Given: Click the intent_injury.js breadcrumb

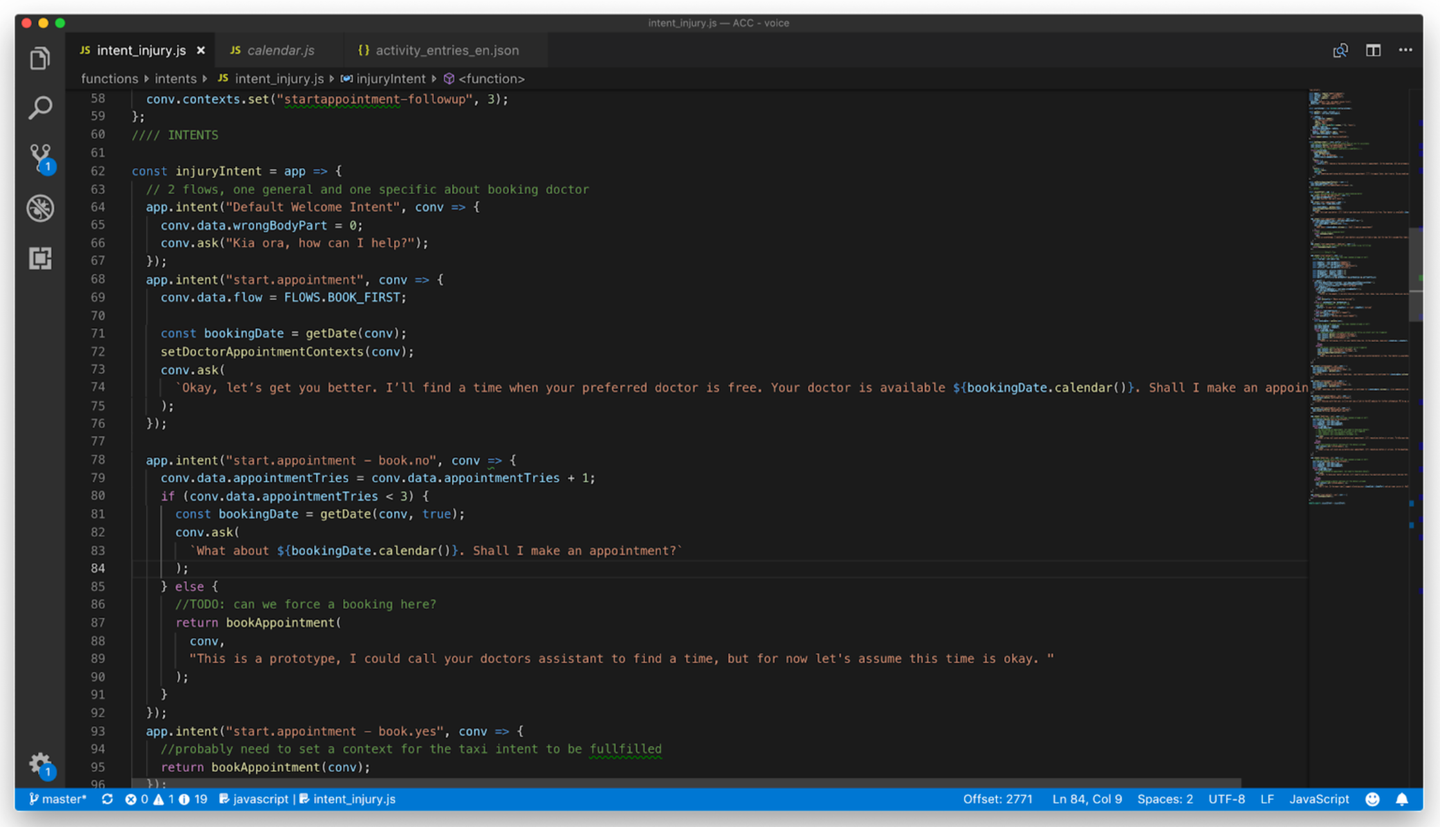Looking at the screenshot, I should click(x=271, y=78).
